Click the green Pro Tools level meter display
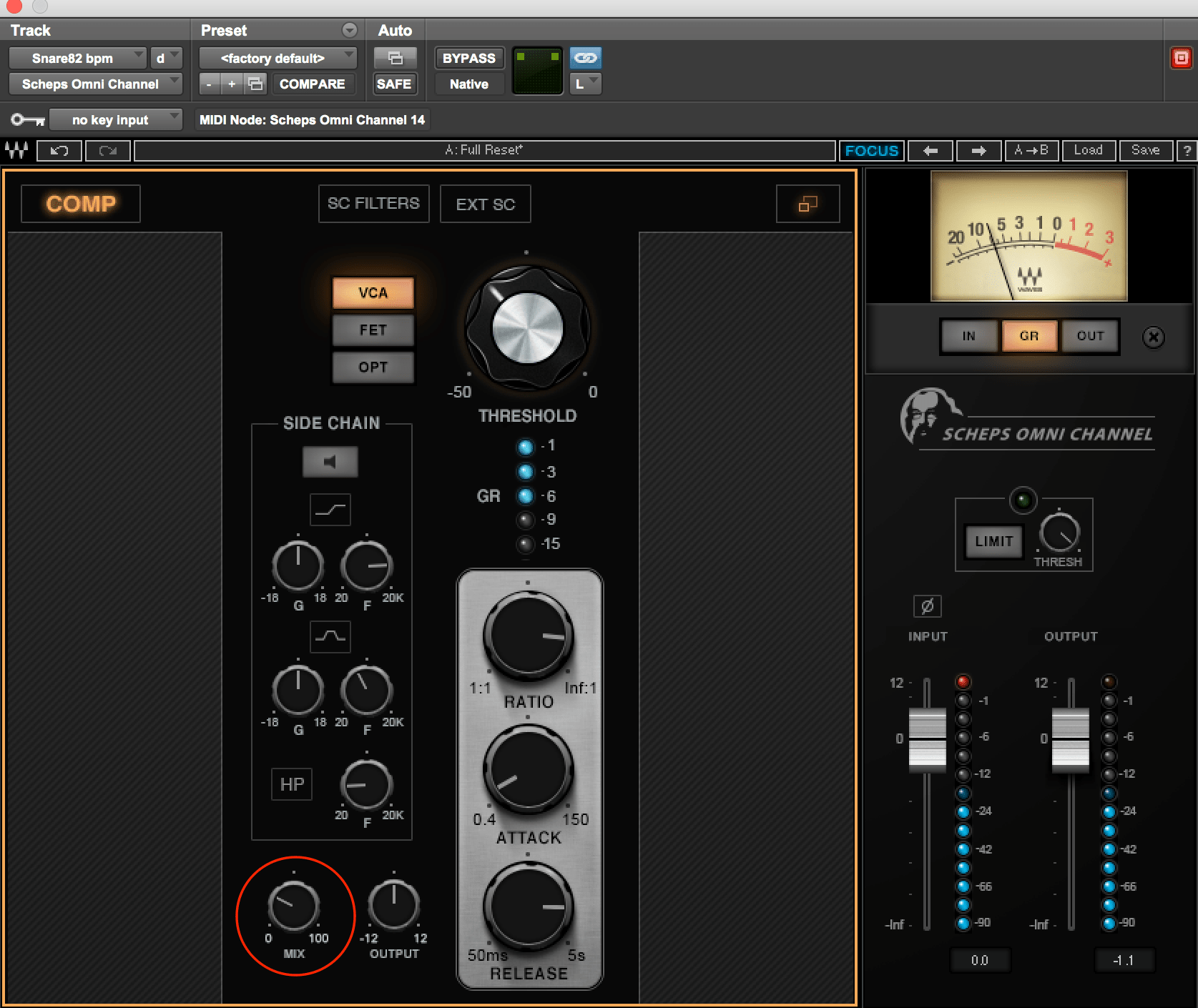Viewport: 1198px width, 1008px height. (x=538, y=71)
